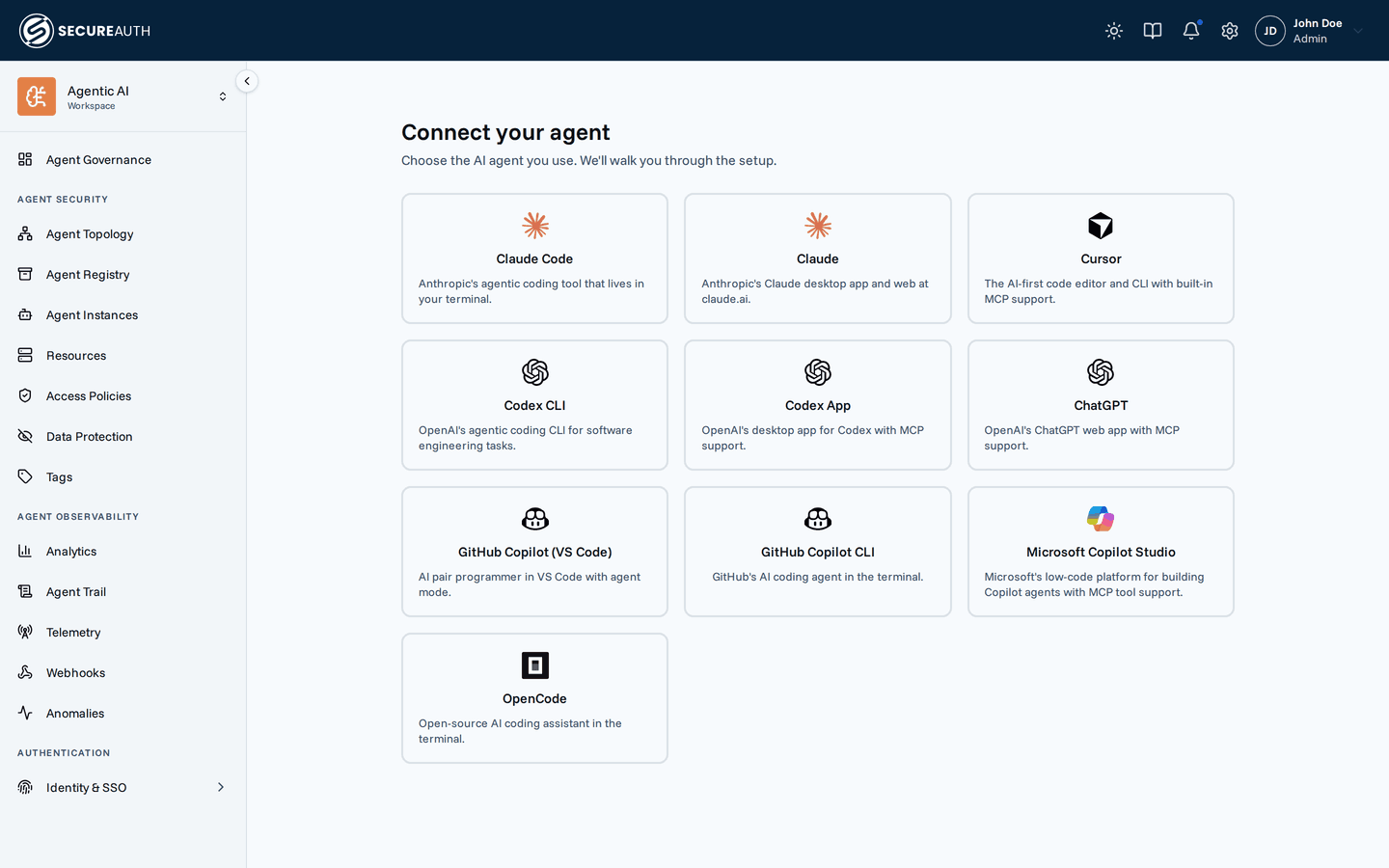Click the Agent Instances icon

(x=25, y=314)
